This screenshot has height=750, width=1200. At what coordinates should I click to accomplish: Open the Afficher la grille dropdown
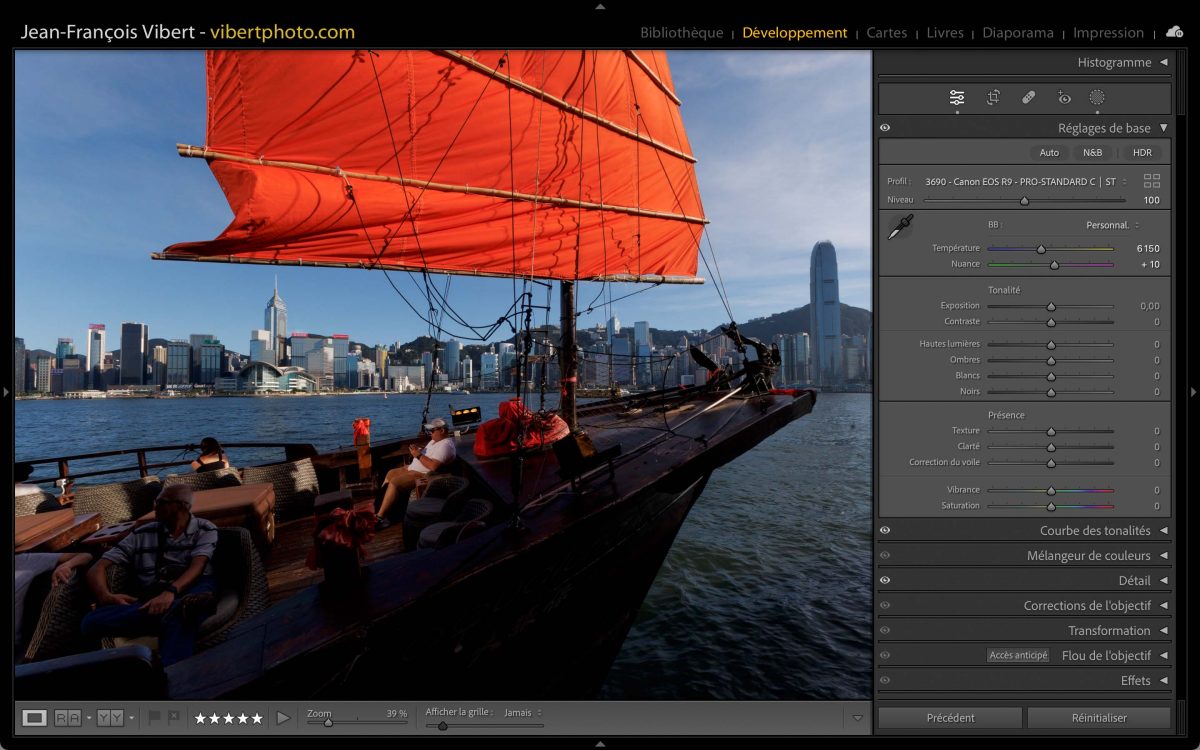[x=522, y=713]
